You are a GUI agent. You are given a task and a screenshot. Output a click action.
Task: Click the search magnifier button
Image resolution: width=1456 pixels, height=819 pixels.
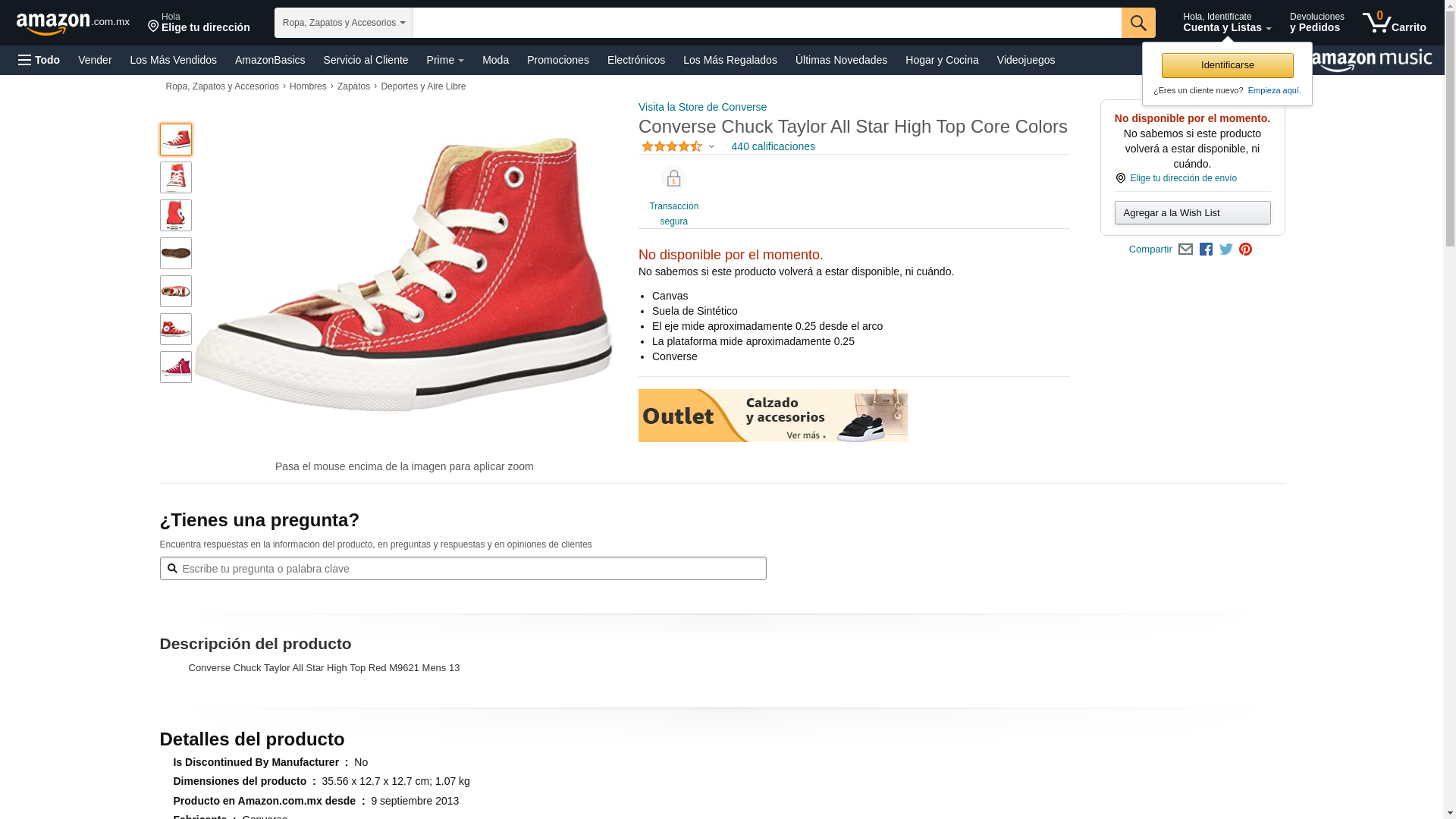1138,23
